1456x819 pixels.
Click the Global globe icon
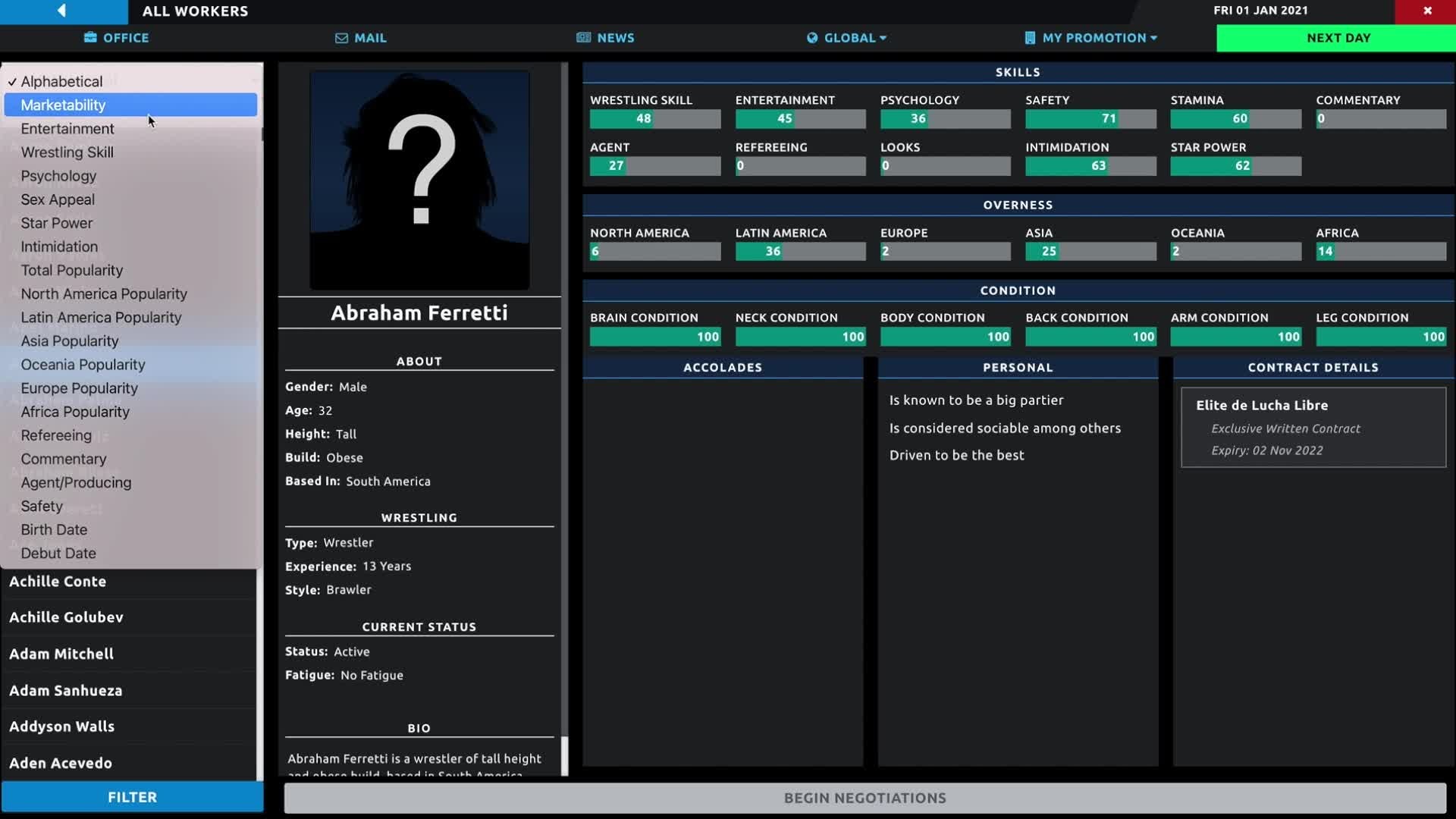[812, 38]
